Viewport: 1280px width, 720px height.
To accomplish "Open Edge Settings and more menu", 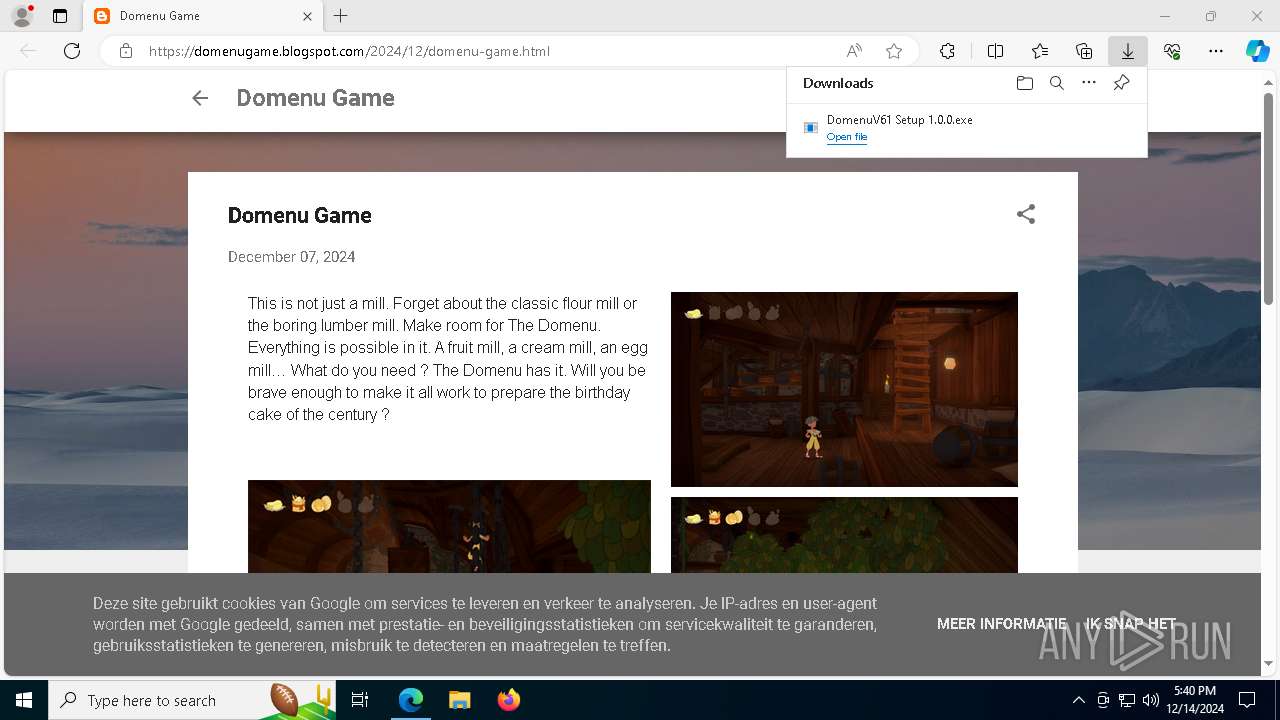I will pyautogui.click(x=1216, y=51).
